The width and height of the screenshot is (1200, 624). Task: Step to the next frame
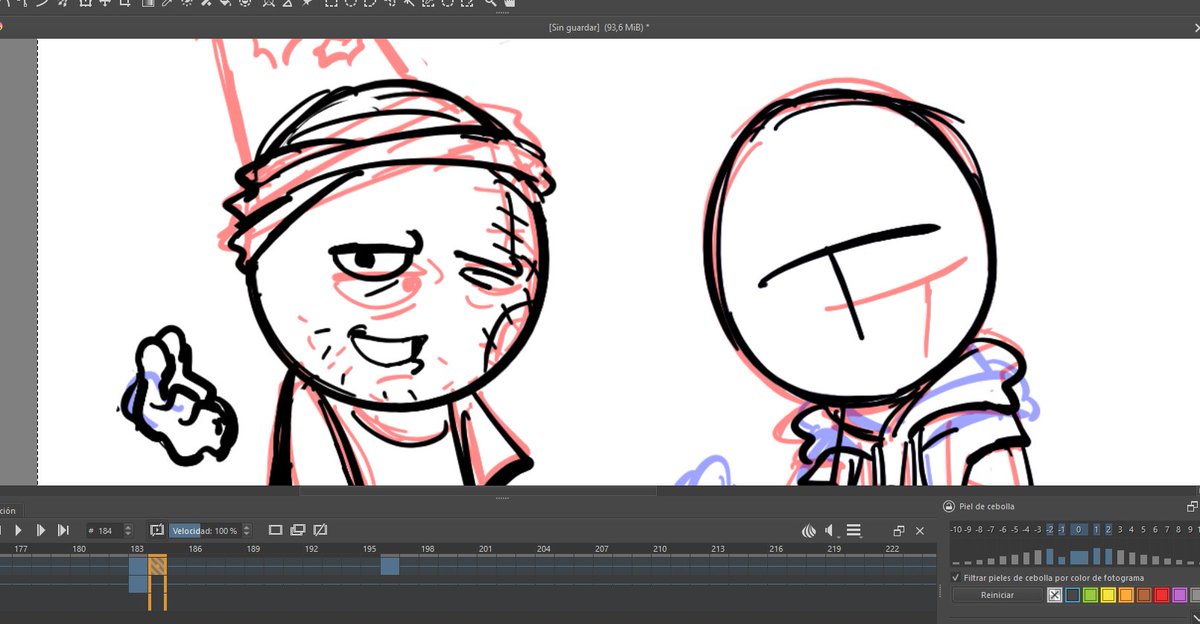pyautogui.click(x=41, y=530)
